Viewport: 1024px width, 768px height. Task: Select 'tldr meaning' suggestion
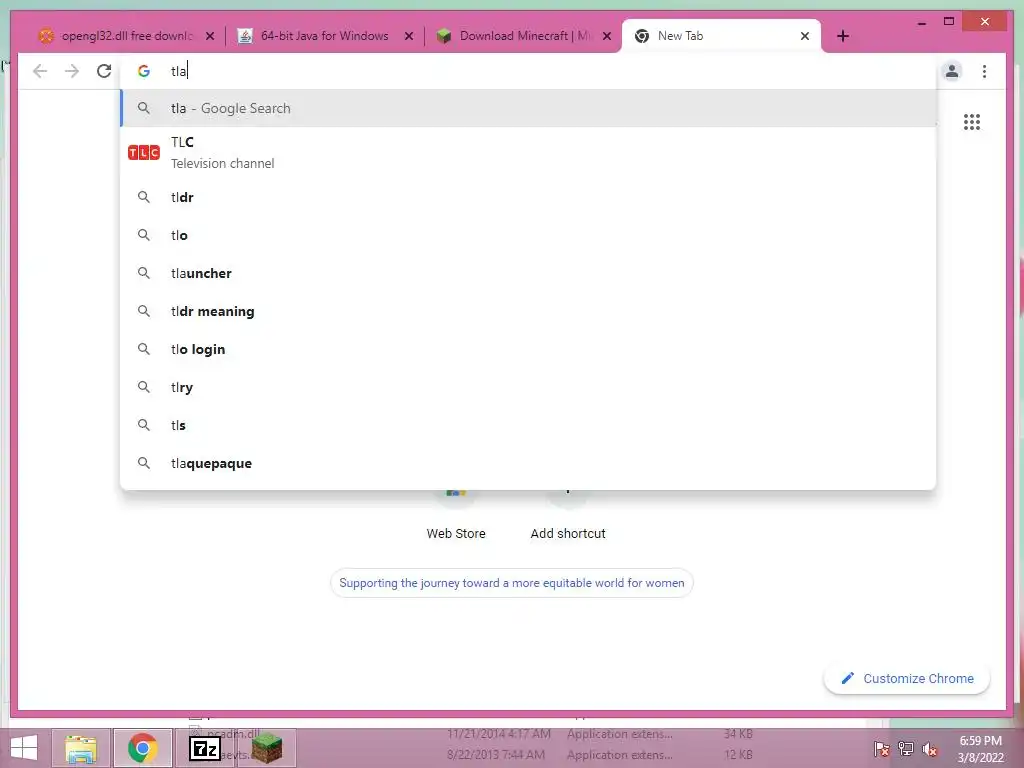(x=528, y=311)
